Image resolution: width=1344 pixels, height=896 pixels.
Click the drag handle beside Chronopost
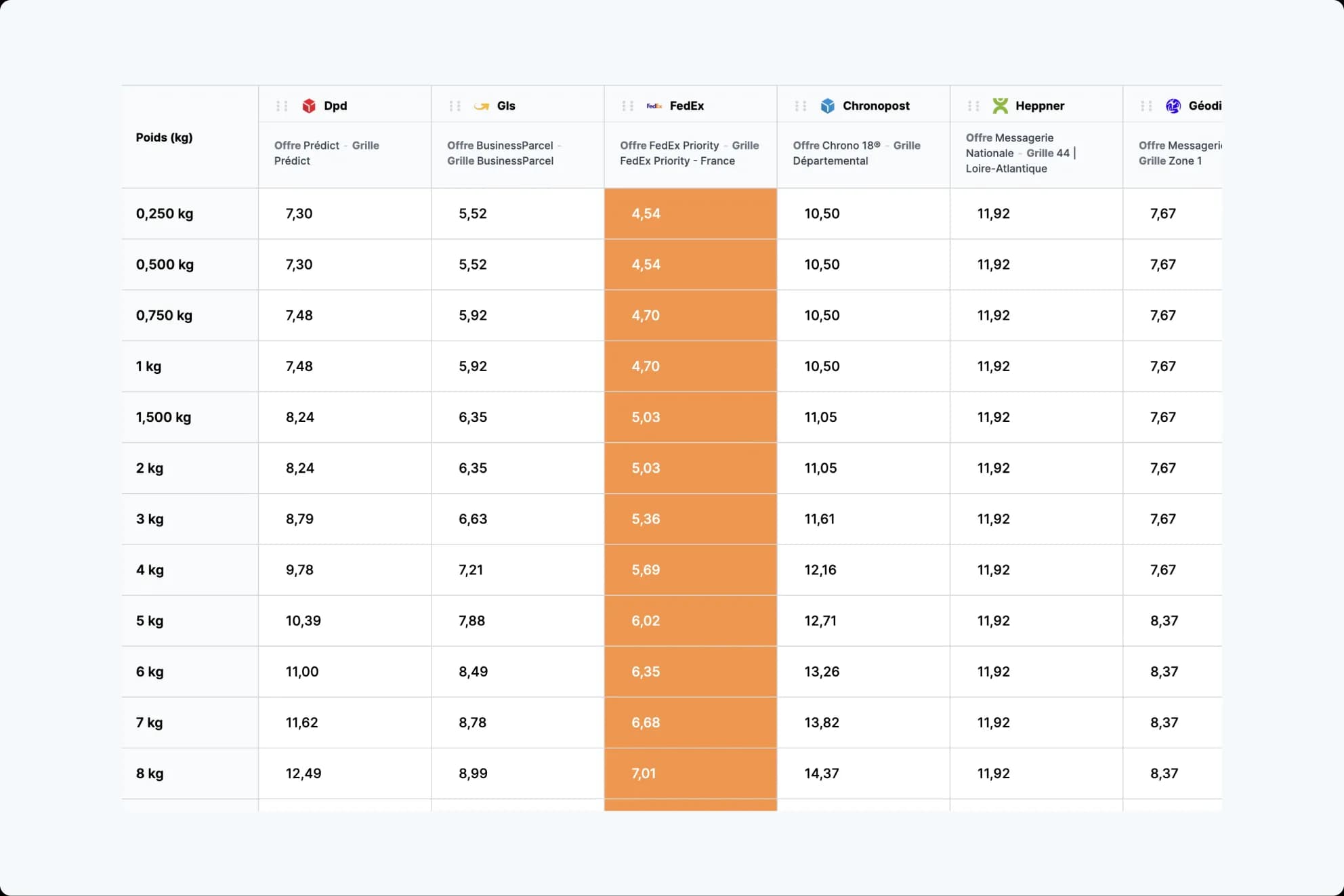tap(800, 106)
